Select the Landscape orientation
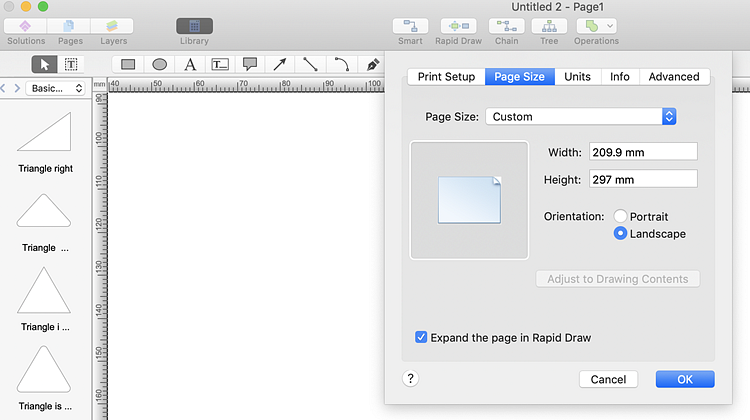The height and width of the screenshot is (420, 750). (x=621, y=234)
